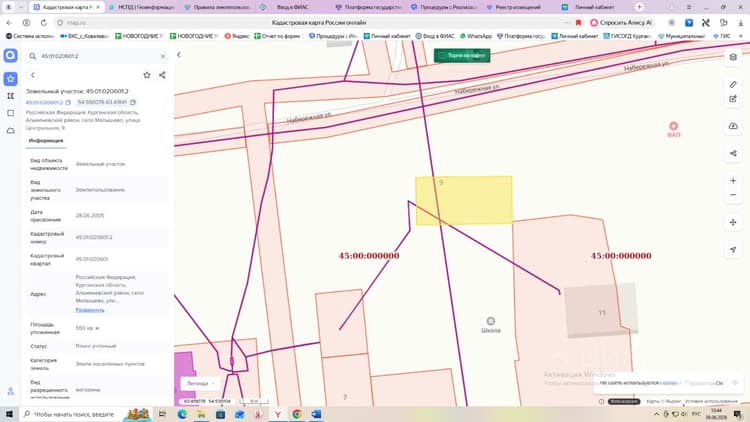Screen dimensions: 750x422
Task: Open the map layers button
Action: (733, 57)
